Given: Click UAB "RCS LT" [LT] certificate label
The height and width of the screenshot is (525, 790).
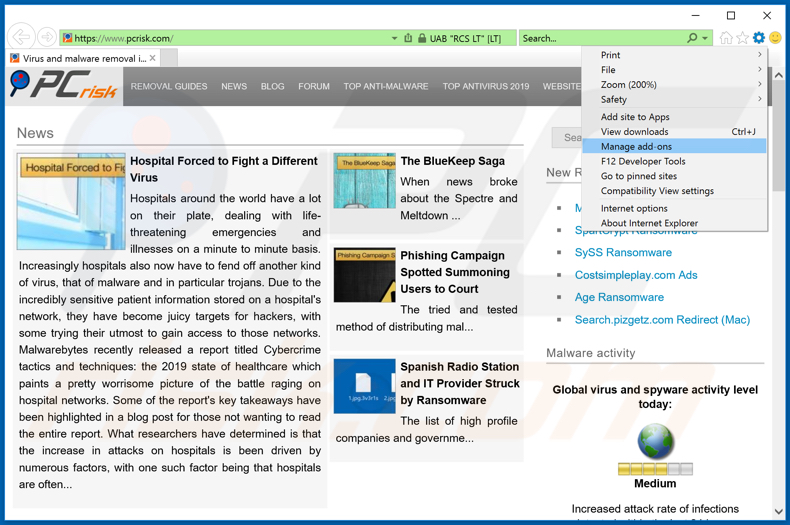Looking at the screenshot, I should (465, 39).
